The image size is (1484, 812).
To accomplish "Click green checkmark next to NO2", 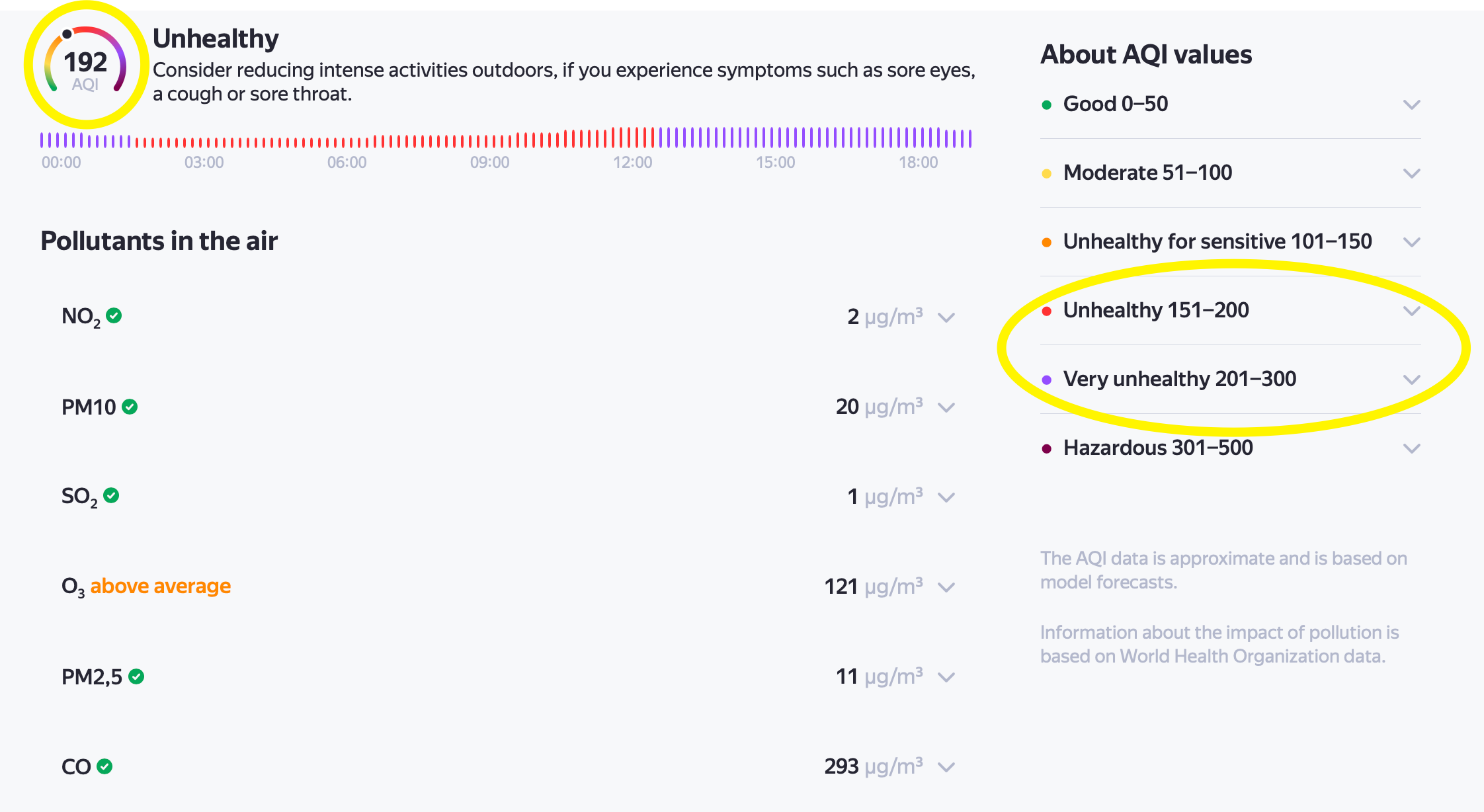I will [x=114, y=315].
